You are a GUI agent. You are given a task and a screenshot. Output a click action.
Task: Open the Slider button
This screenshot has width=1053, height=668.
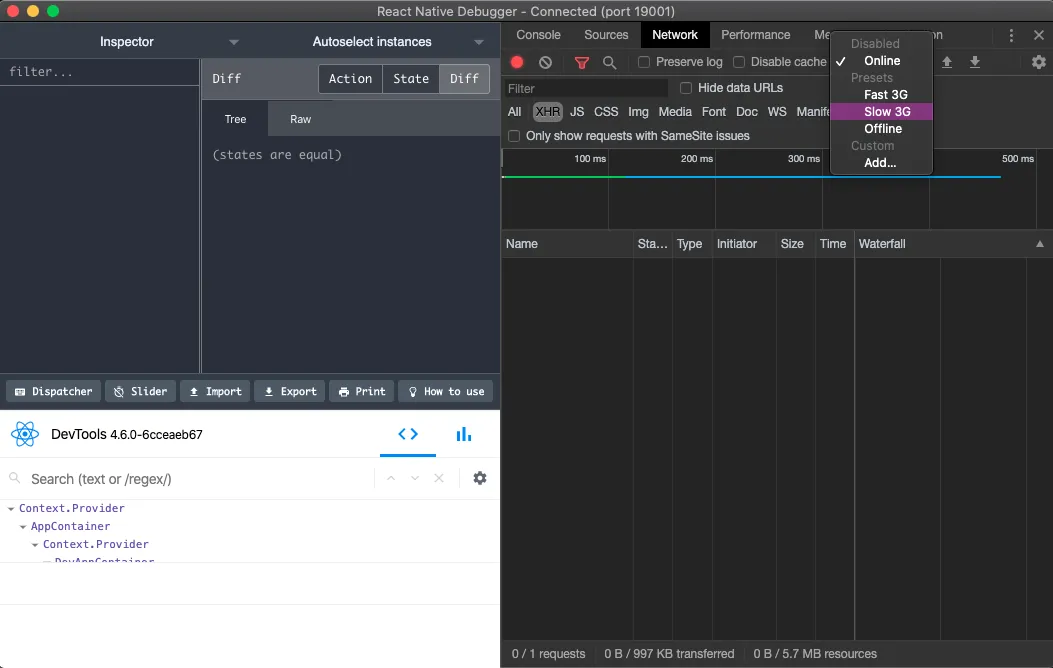pyautogui.click(x=140, y=391)
